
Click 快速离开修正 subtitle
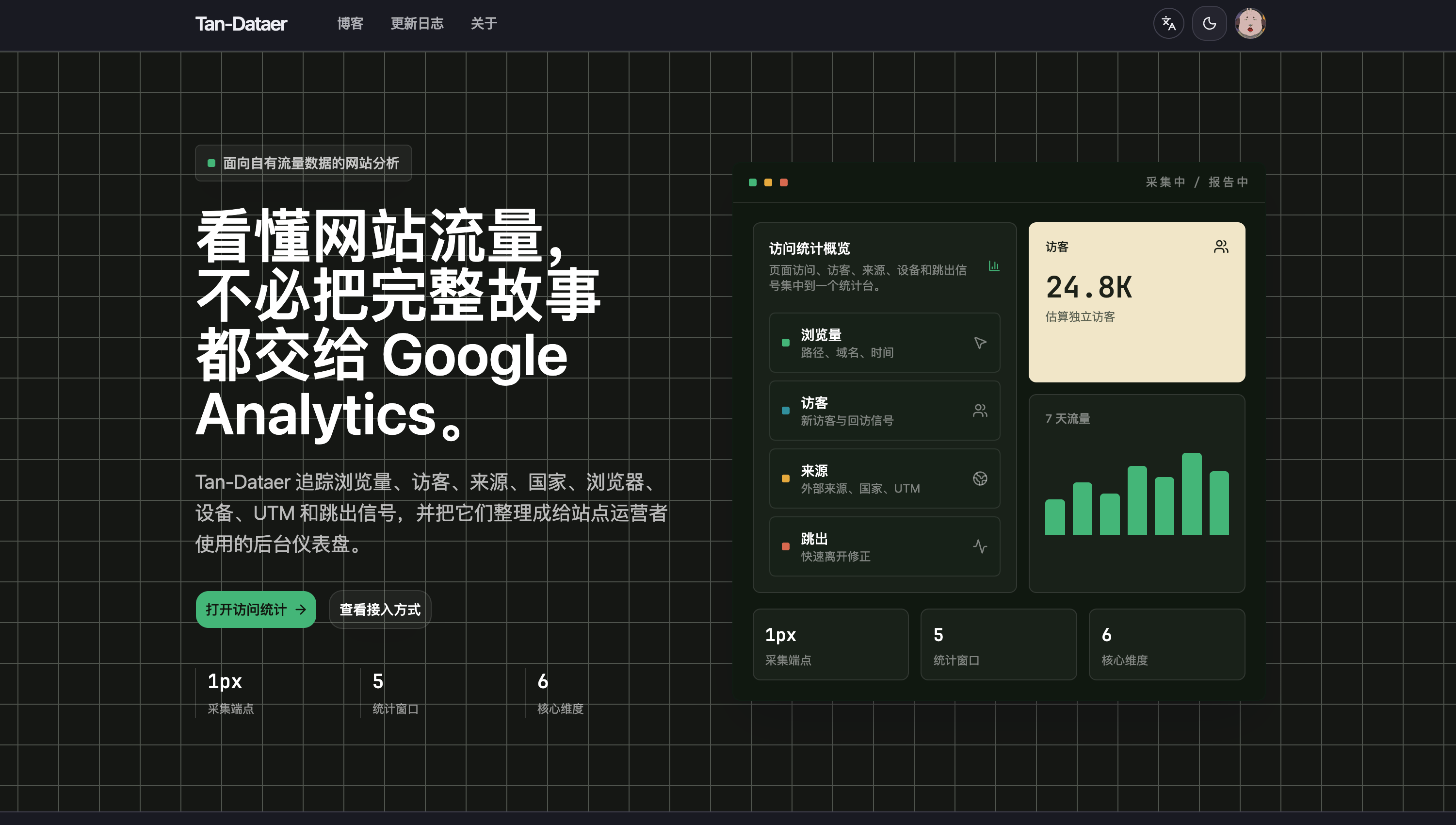tap(836, 557)
